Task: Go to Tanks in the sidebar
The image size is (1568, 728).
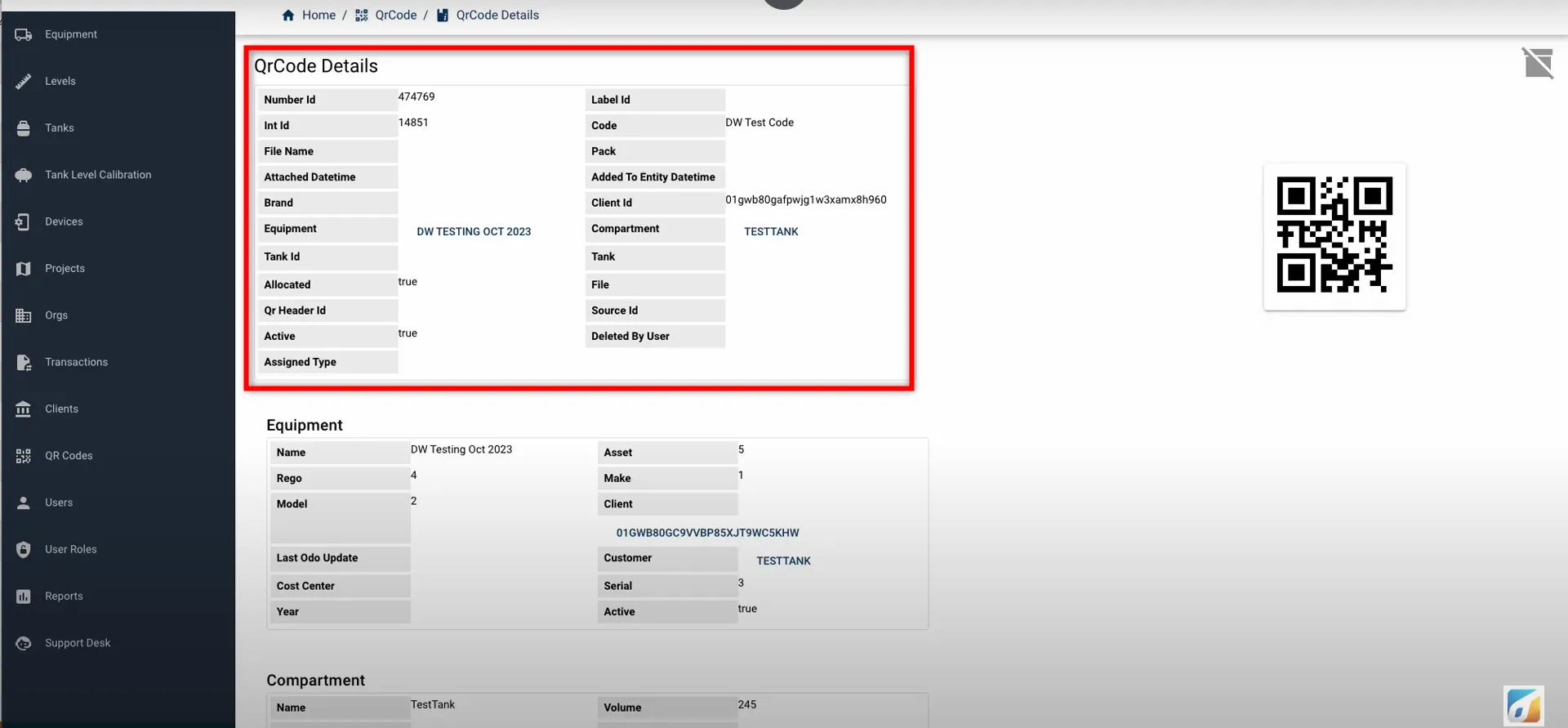Action: click(x=60, y=128)
